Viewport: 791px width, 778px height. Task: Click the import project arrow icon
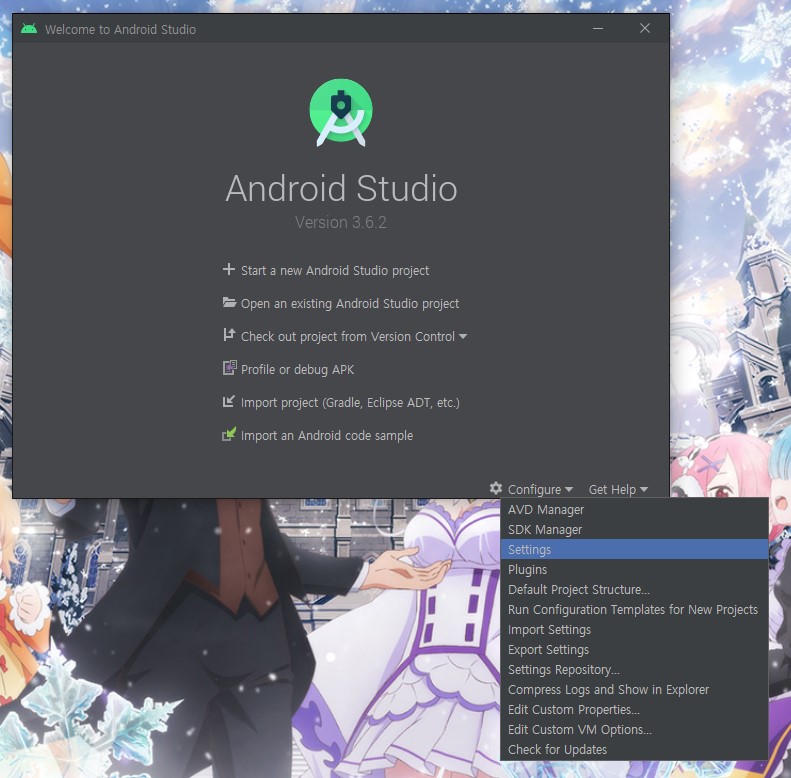(x=229, y=402)
